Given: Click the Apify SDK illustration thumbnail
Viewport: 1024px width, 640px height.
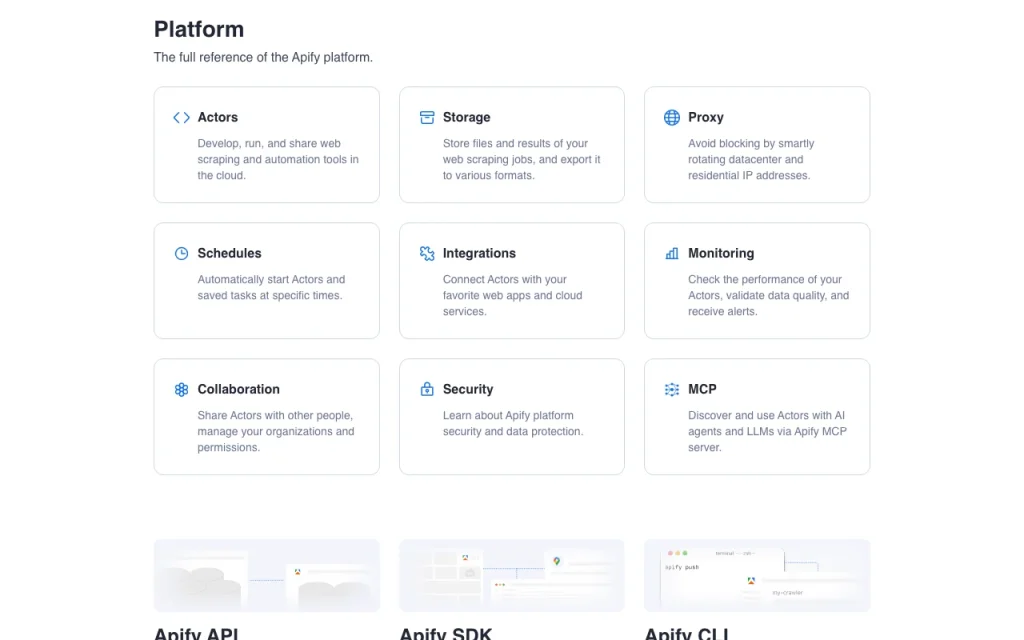Looking at the screenshot, I should [x=512, y=575].
